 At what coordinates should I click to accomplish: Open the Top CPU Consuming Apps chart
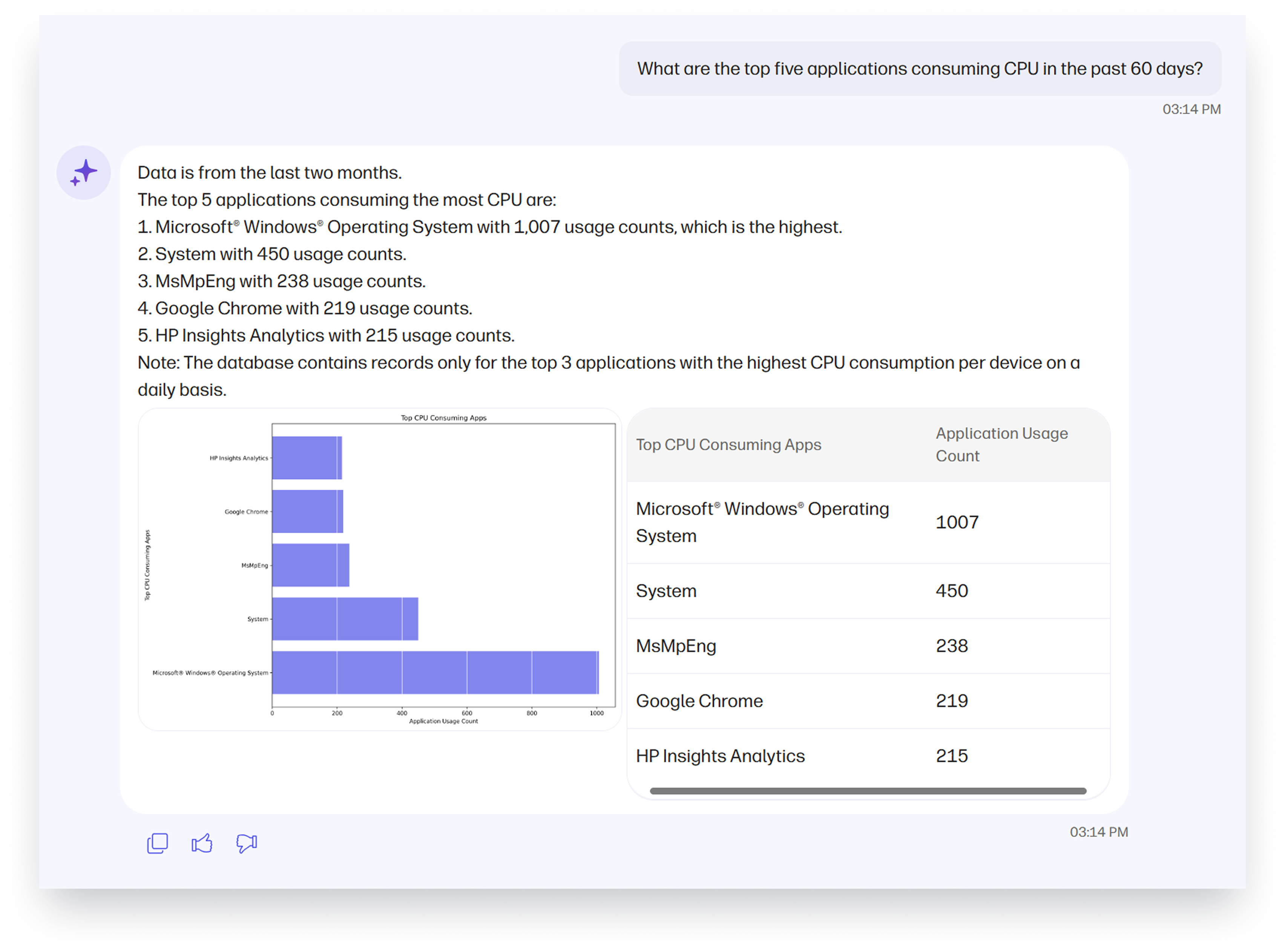[380, 570]
